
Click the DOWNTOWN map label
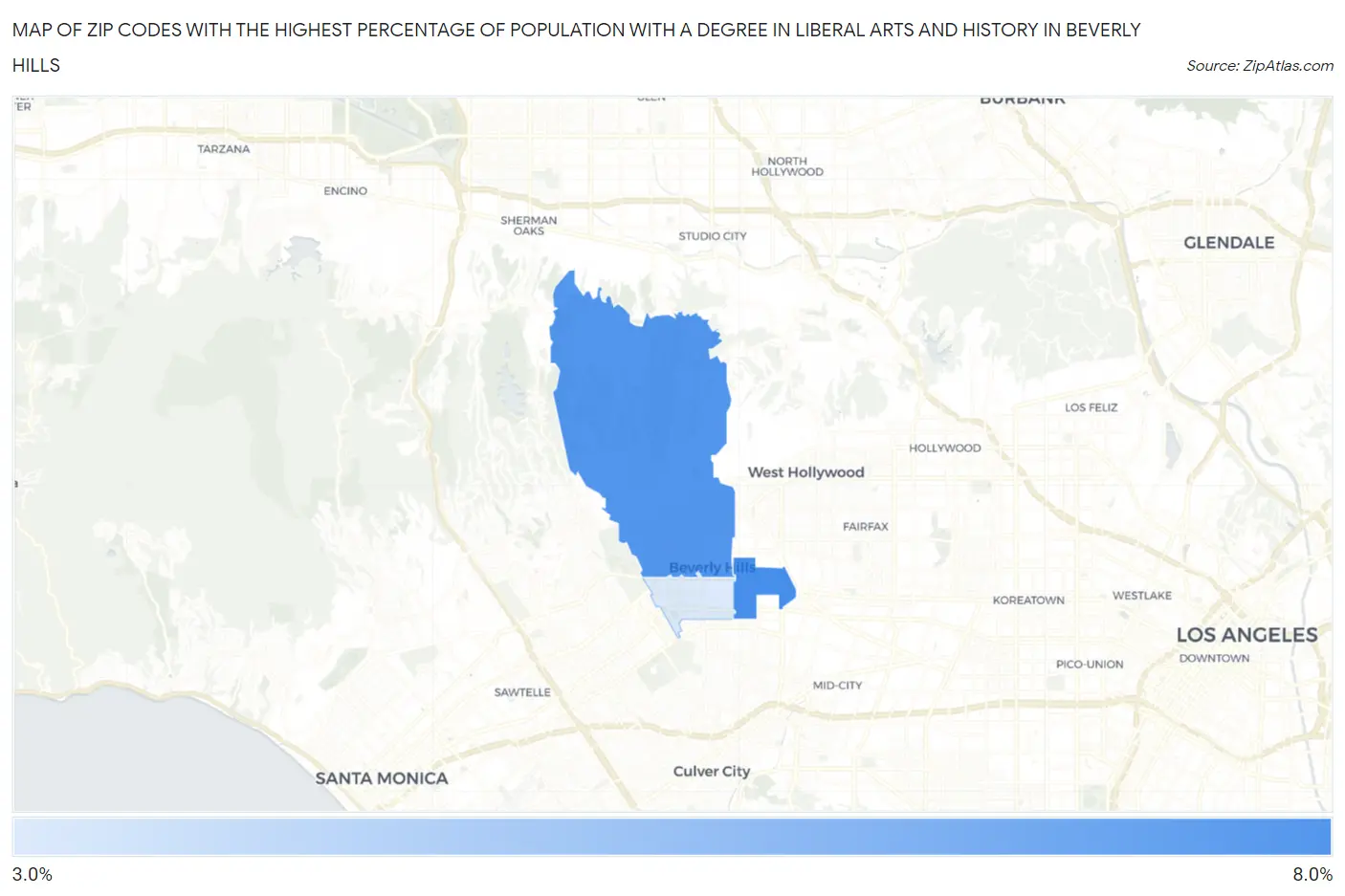(x=1214, y=659)
